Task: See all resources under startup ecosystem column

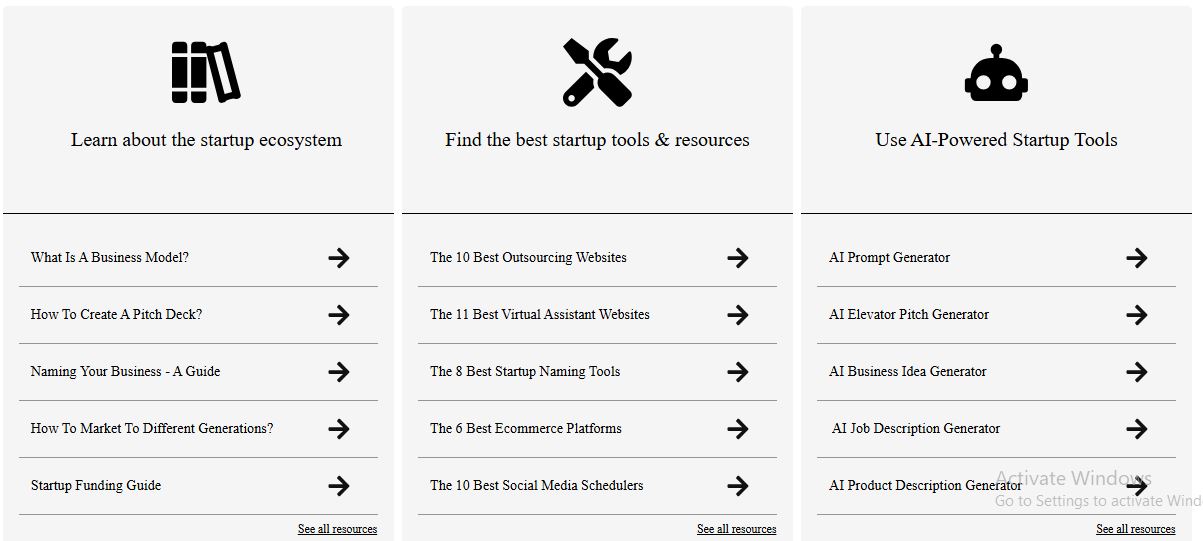Action: tap(337, 529)
